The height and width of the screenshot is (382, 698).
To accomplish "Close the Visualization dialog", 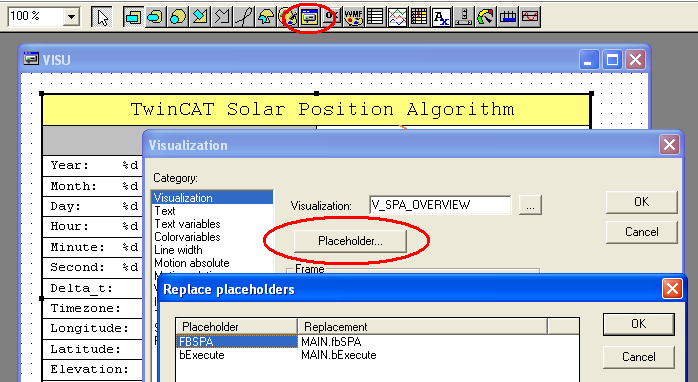I will [x=670, y=145].
